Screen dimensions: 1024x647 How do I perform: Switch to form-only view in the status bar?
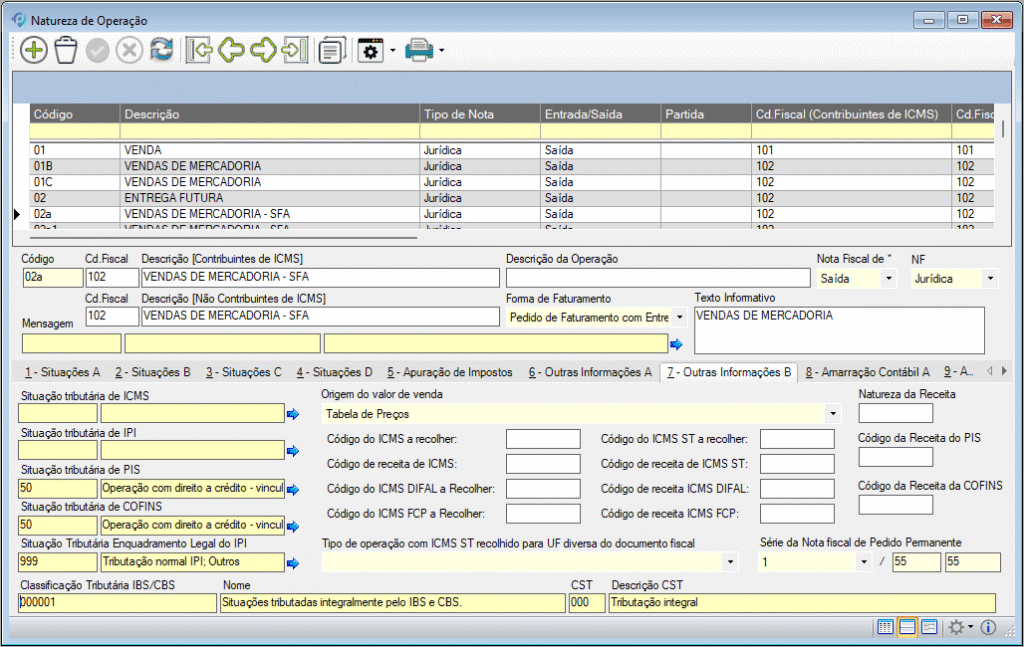click(x=929, y=627)
